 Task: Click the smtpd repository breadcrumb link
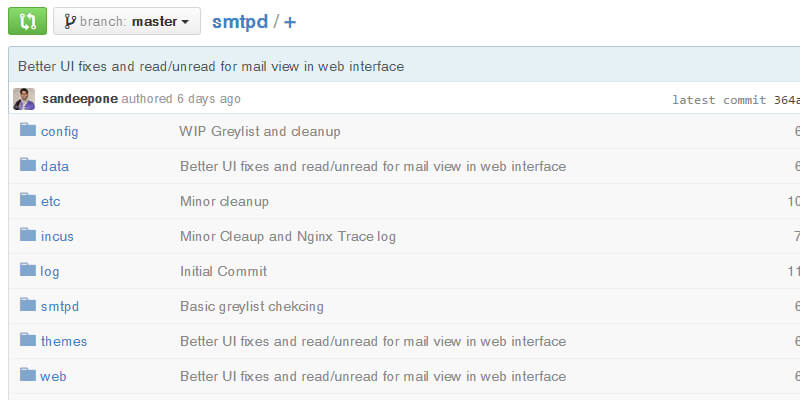tap(240, 21)
